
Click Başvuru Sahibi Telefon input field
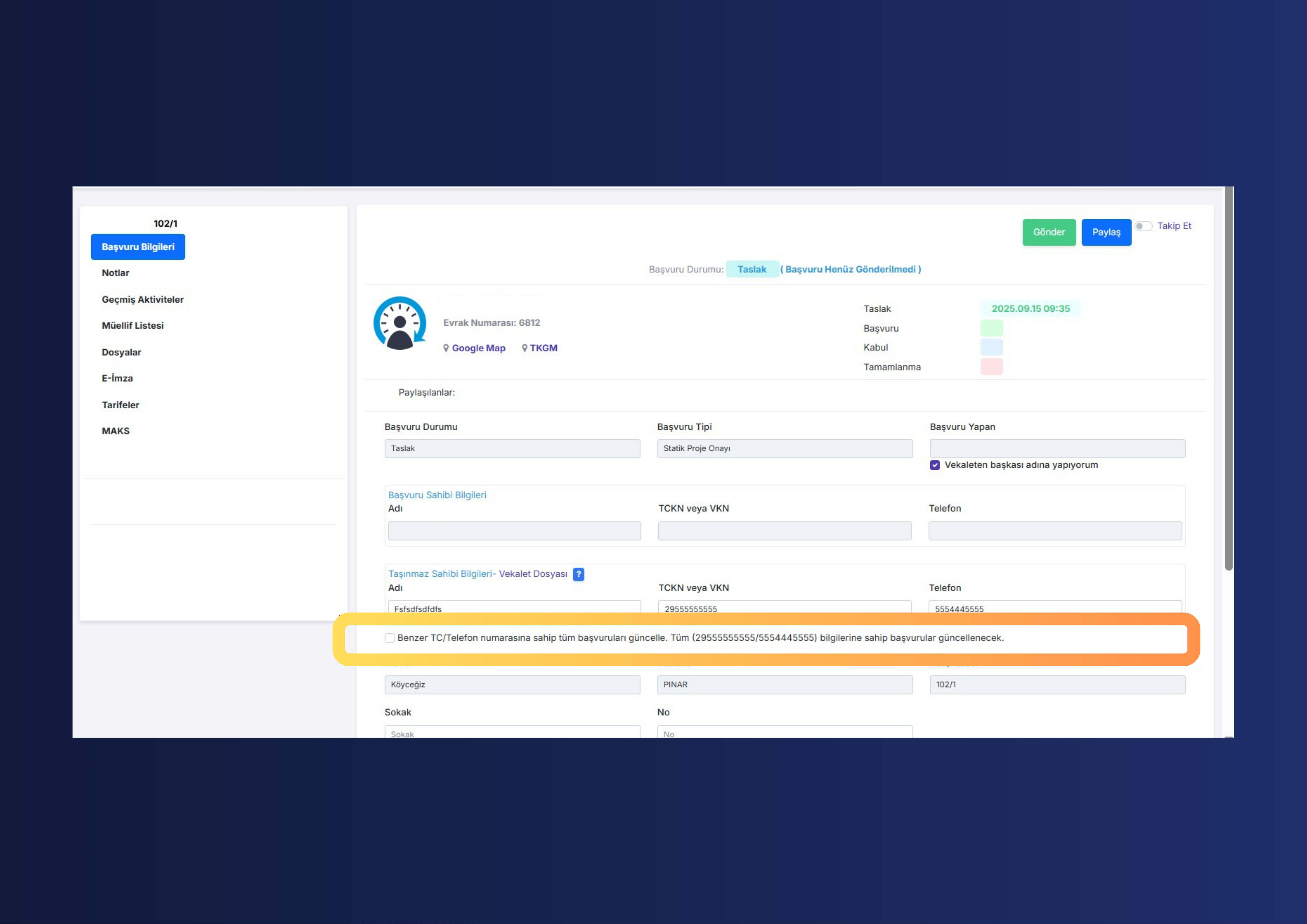pyautogui.click(x=1055, y=531)
